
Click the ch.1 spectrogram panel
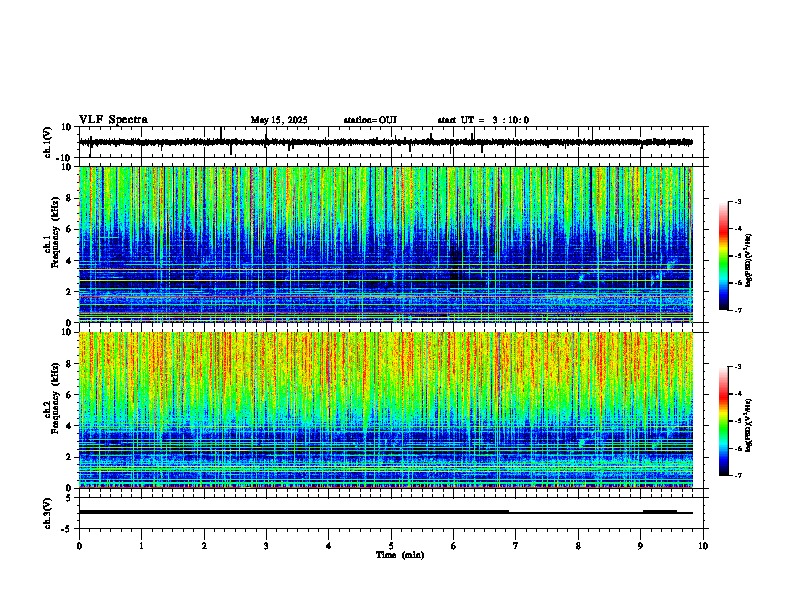click(386, 244)
